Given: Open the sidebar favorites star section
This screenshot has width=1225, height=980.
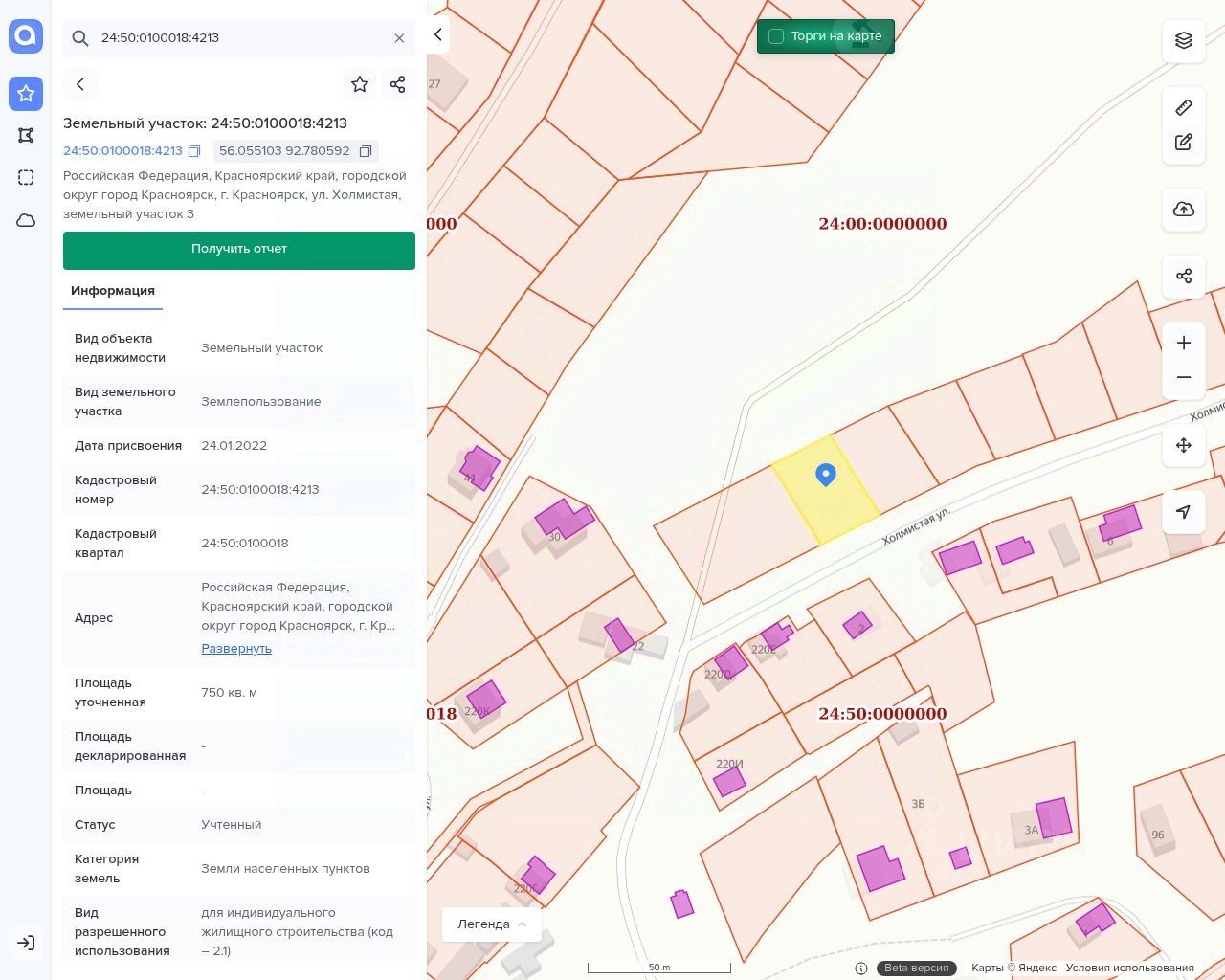Looking at the screenshot, I should click(26, 94).
